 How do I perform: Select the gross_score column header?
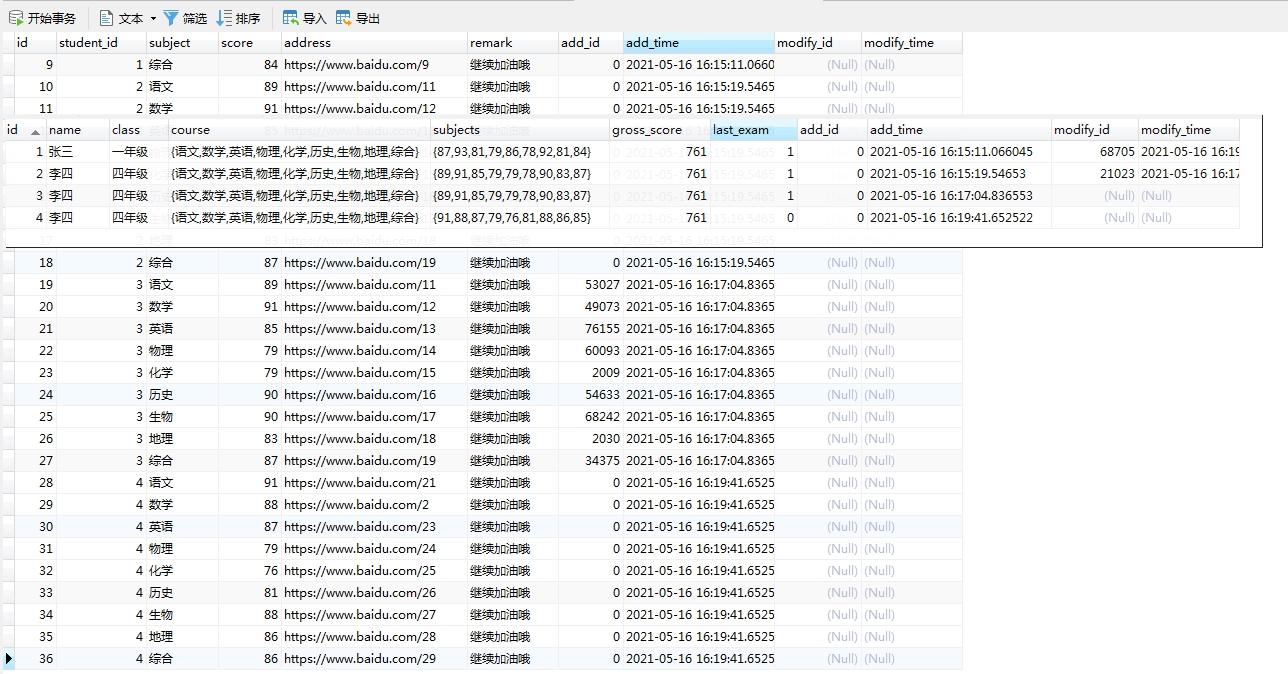coord(660,130)
